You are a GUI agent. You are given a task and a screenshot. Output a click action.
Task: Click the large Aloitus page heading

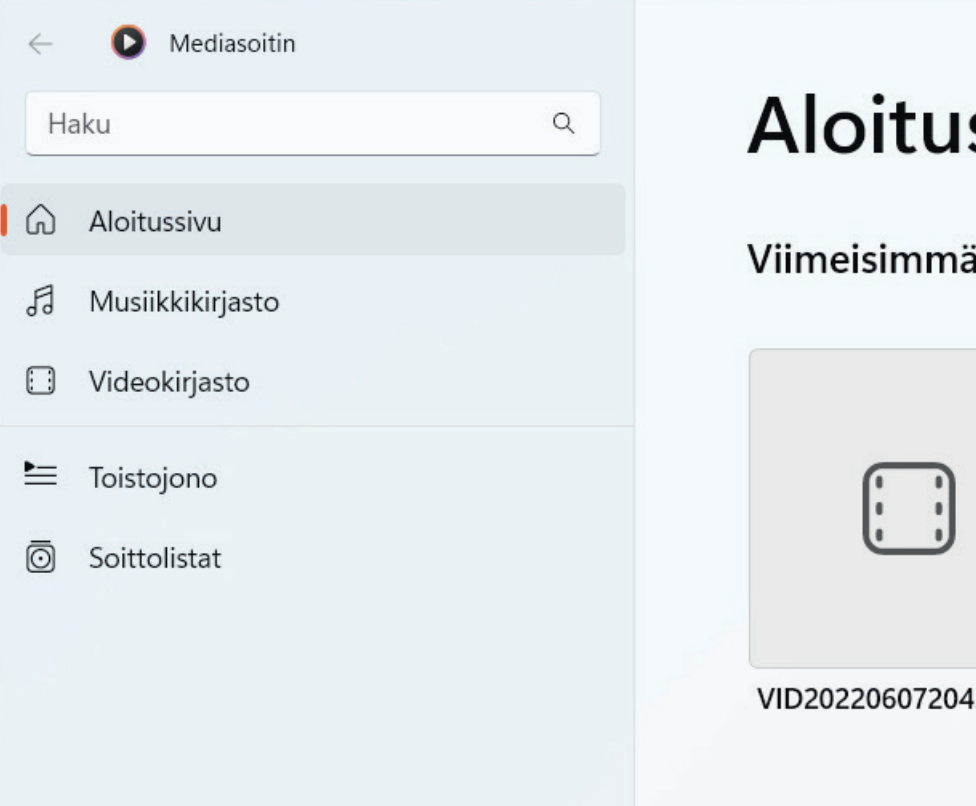[861, 127]
